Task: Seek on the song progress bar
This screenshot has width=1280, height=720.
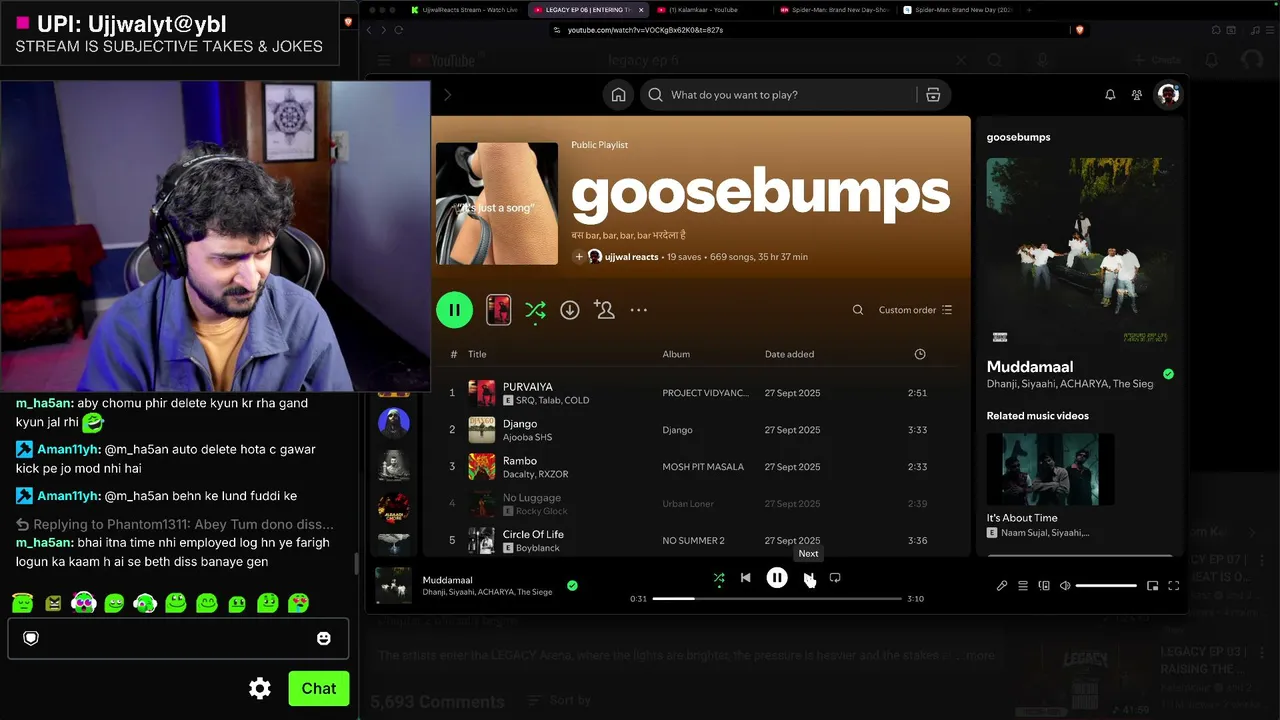Action: pos(777,599)
